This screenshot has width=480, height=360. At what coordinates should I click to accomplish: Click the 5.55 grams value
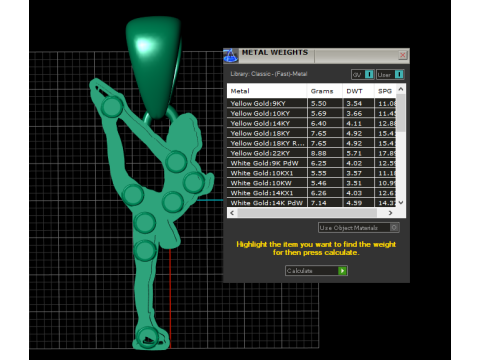319,173
